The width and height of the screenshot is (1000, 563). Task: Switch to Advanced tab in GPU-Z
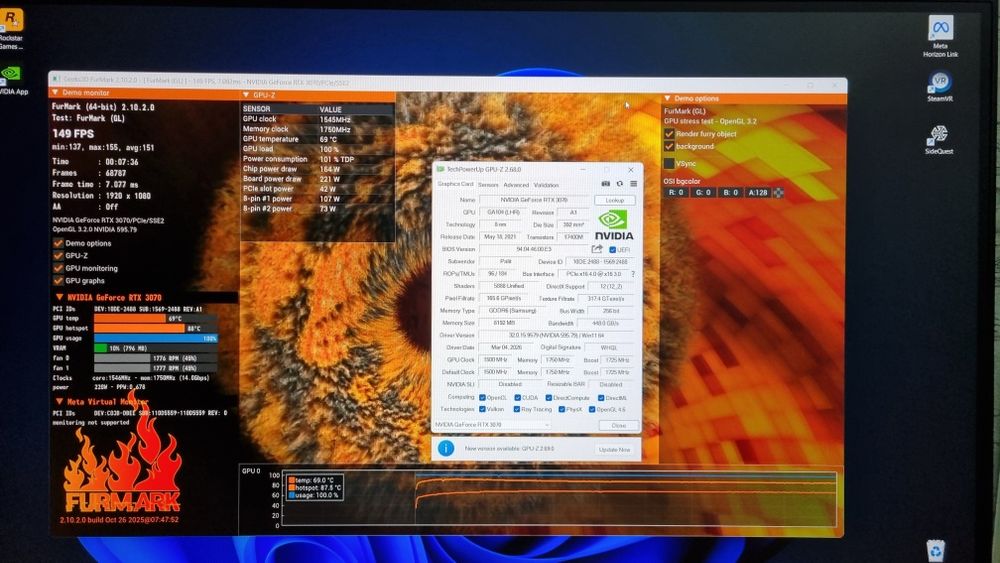pos(516,185)
